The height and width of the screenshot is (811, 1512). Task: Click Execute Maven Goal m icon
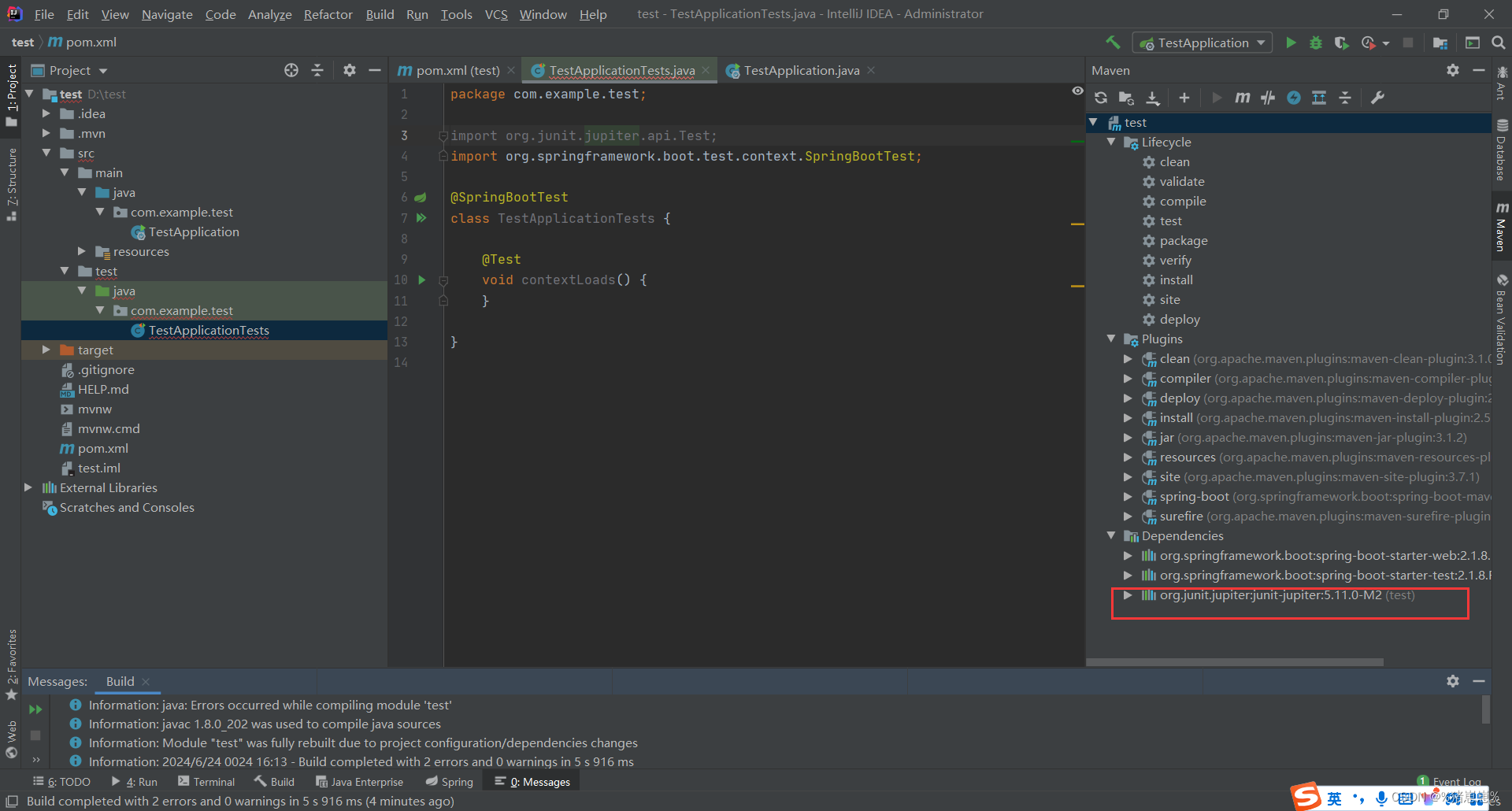coord(1243,98)
